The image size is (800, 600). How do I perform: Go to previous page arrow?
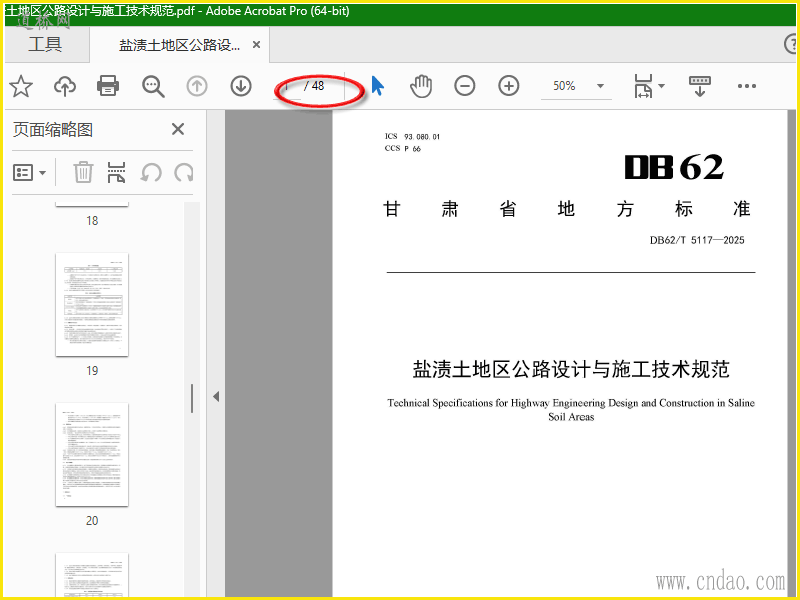(x=197, y=86)
